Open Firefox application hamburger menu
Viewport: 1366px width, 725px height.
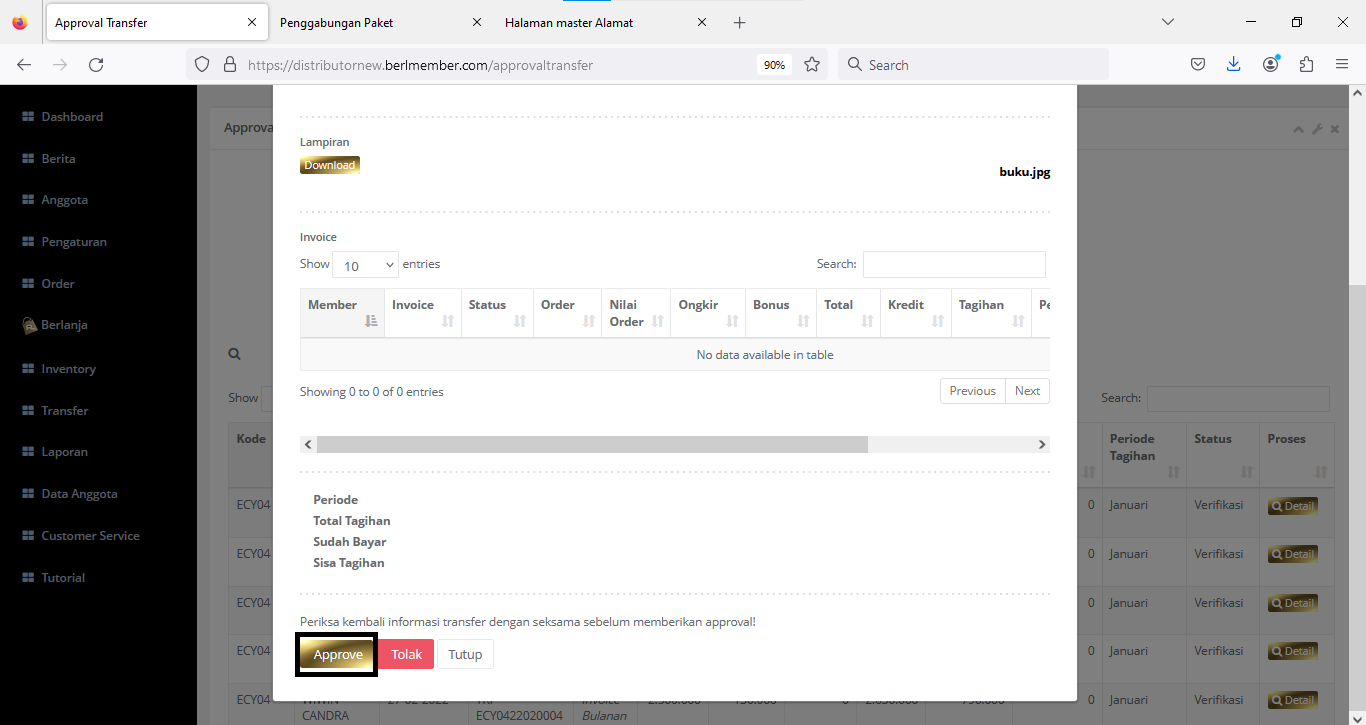(1342, 65)
